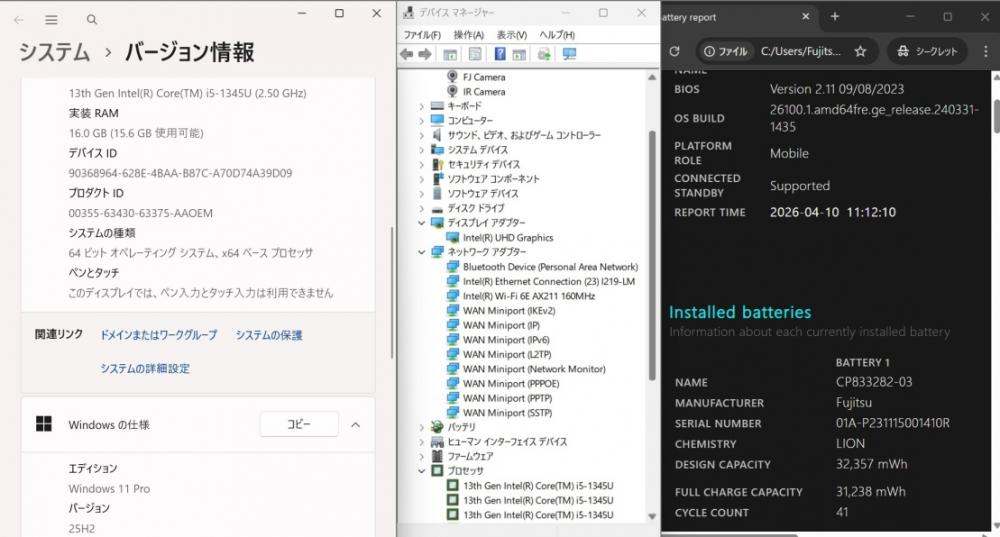Screen dimensions: 1000x537
Task: Open the Settings hamburger navigation menu
Action: [52, 20]
